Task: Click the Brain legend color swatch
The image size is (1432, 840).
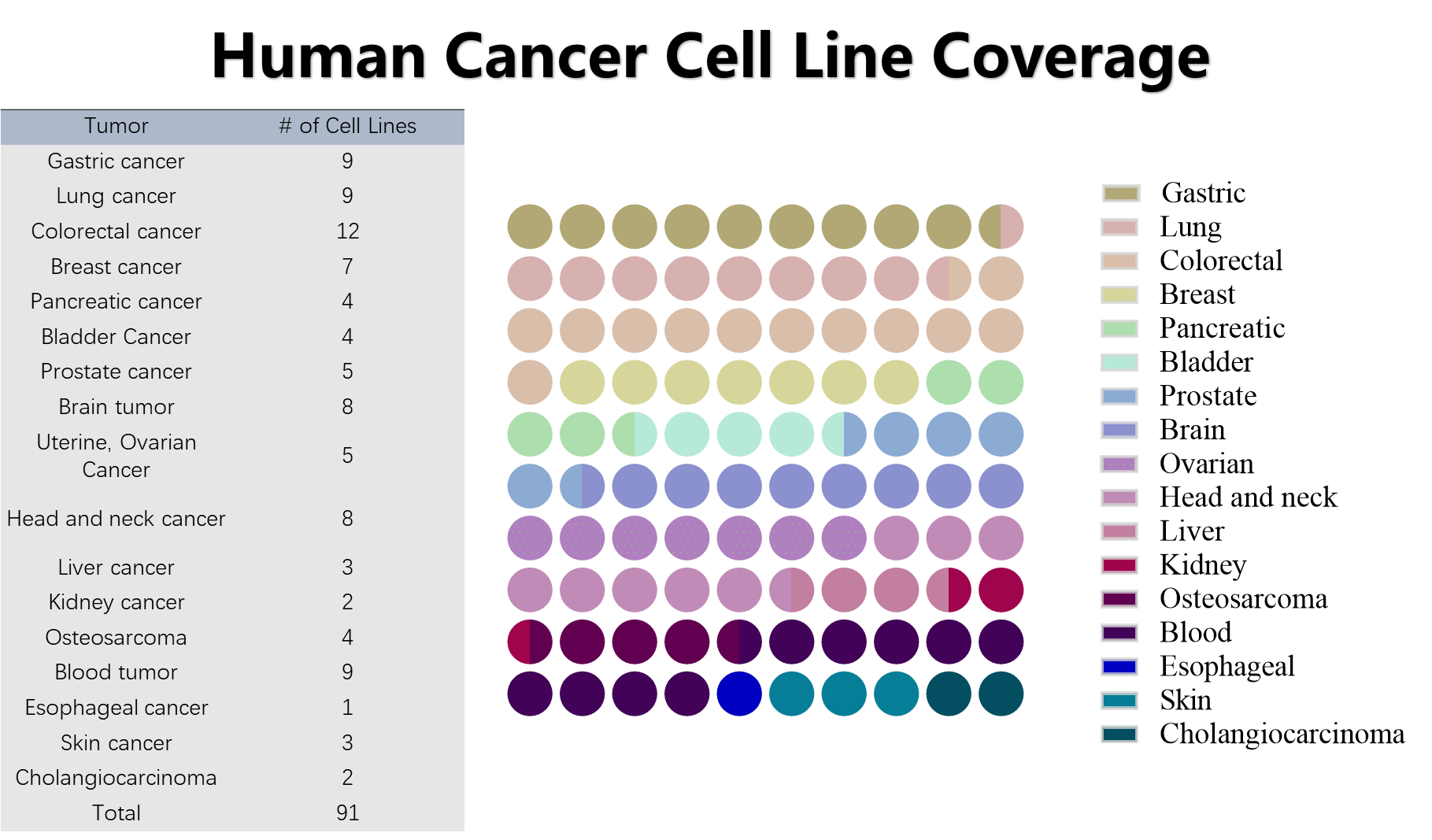Action: point(1119,431)
